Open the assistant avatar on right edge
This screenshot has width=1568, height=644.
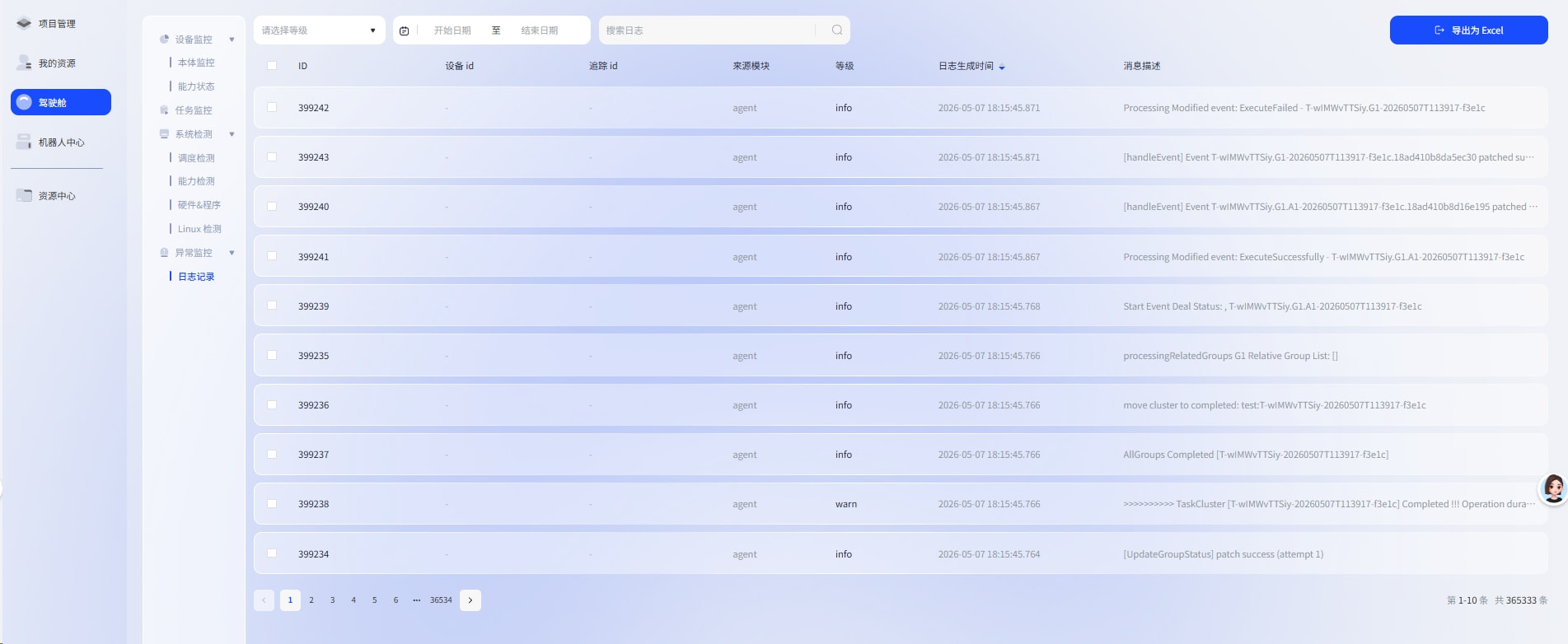click(1553, 488)
